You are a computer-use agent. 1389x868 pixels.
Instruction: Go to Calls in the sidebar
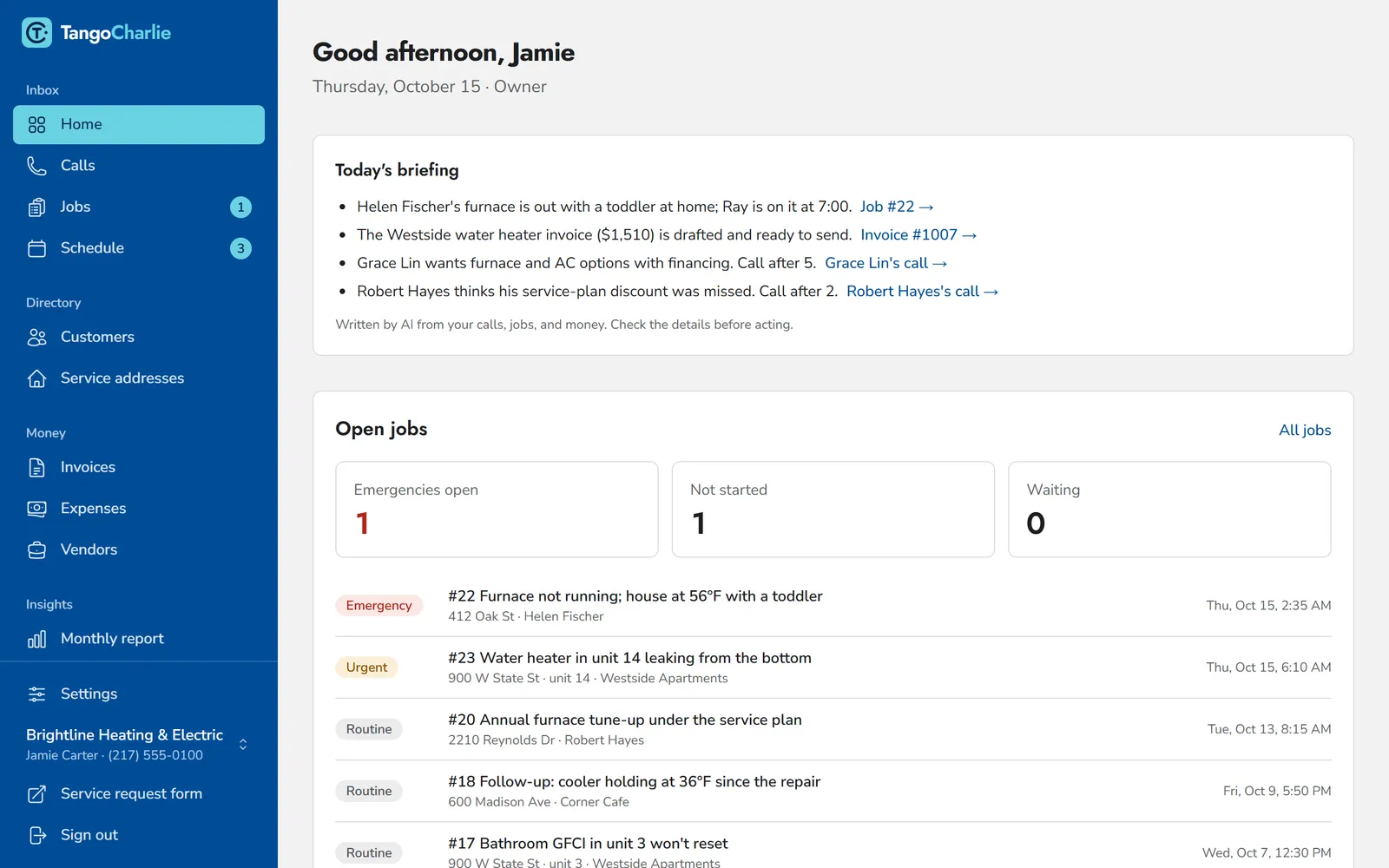coord(139,166)
